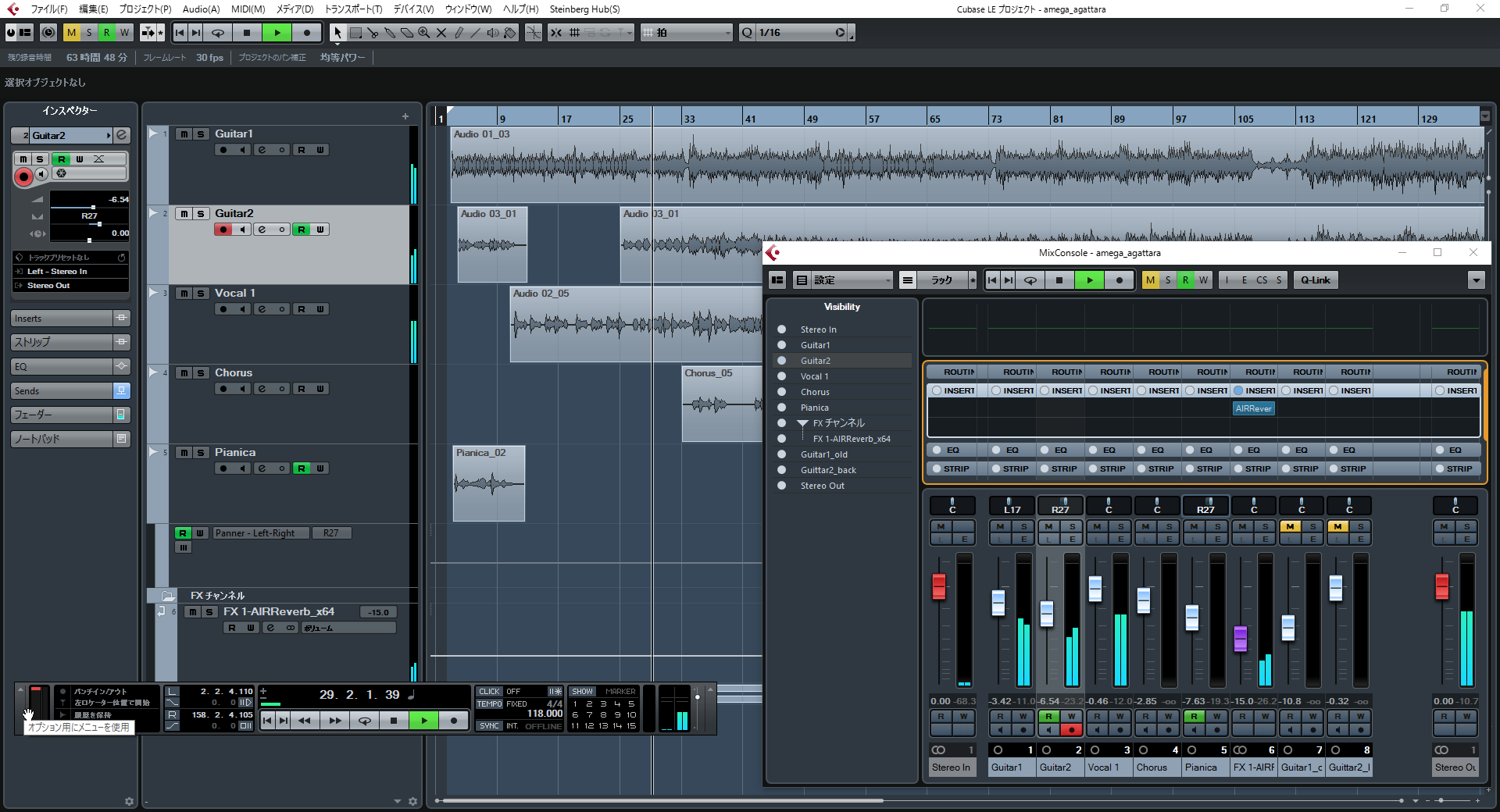Open the Steinberg Hub(S) menu

click(584, 9)
